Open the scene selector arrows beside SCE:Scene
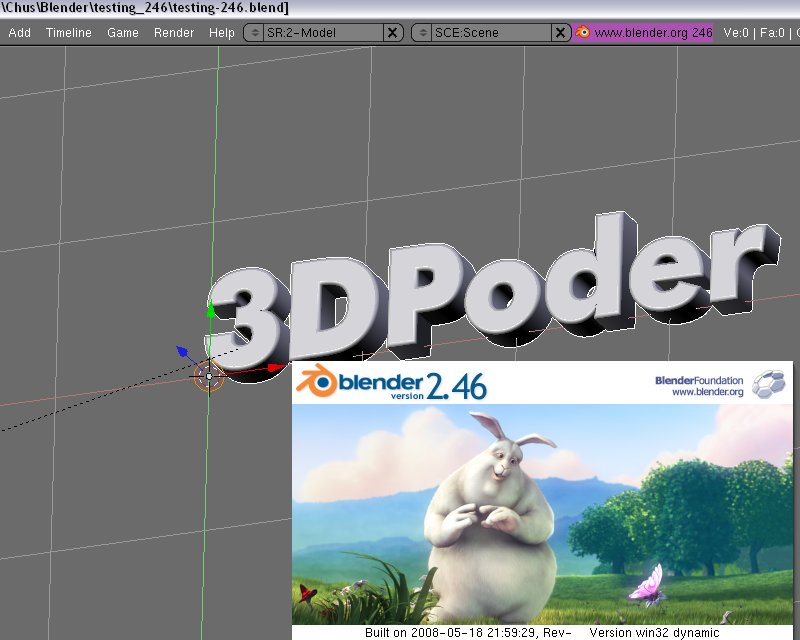Image resolution: width=800 pixels, height=640 pixels. point(422,33)
